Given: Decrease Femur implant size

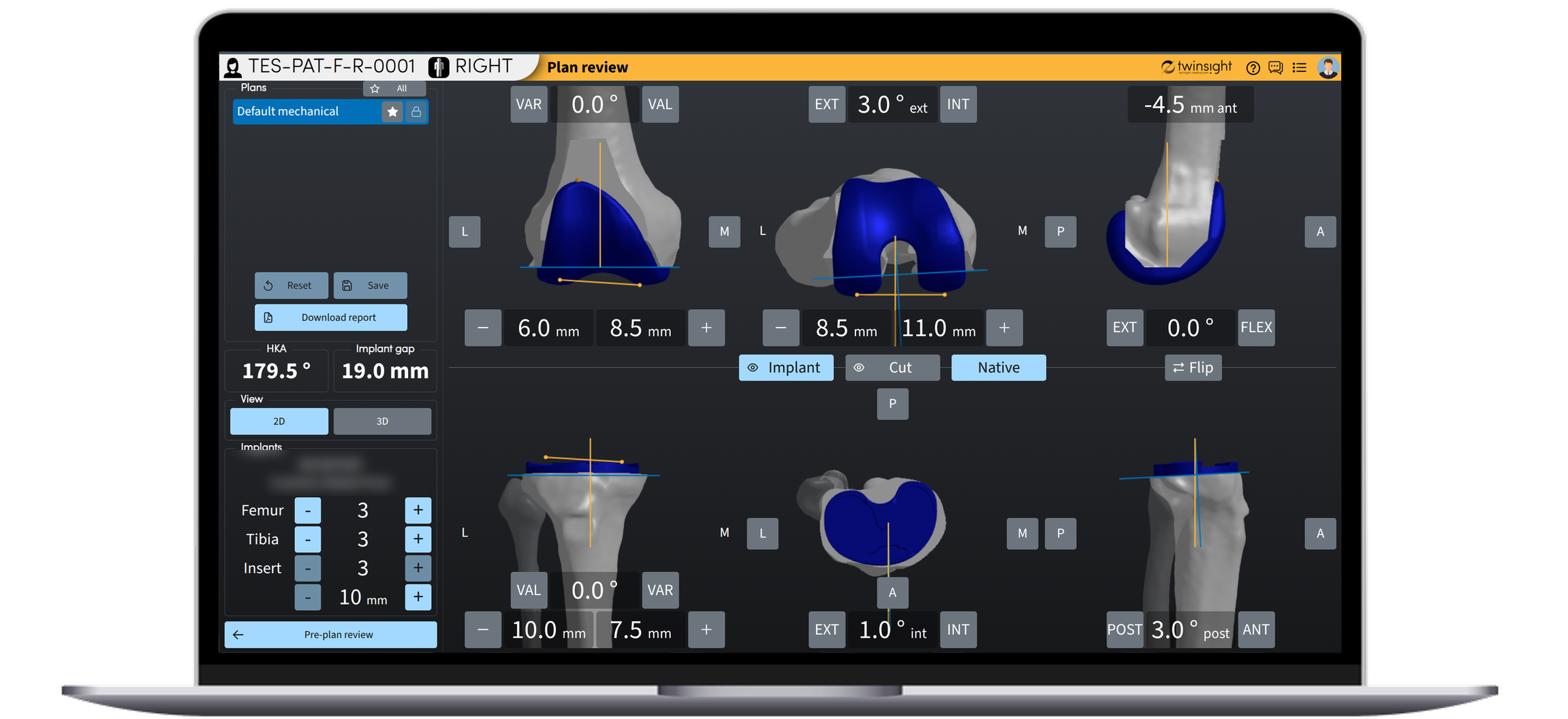Looking at the screenshot, I should click(x=308, y=510).
